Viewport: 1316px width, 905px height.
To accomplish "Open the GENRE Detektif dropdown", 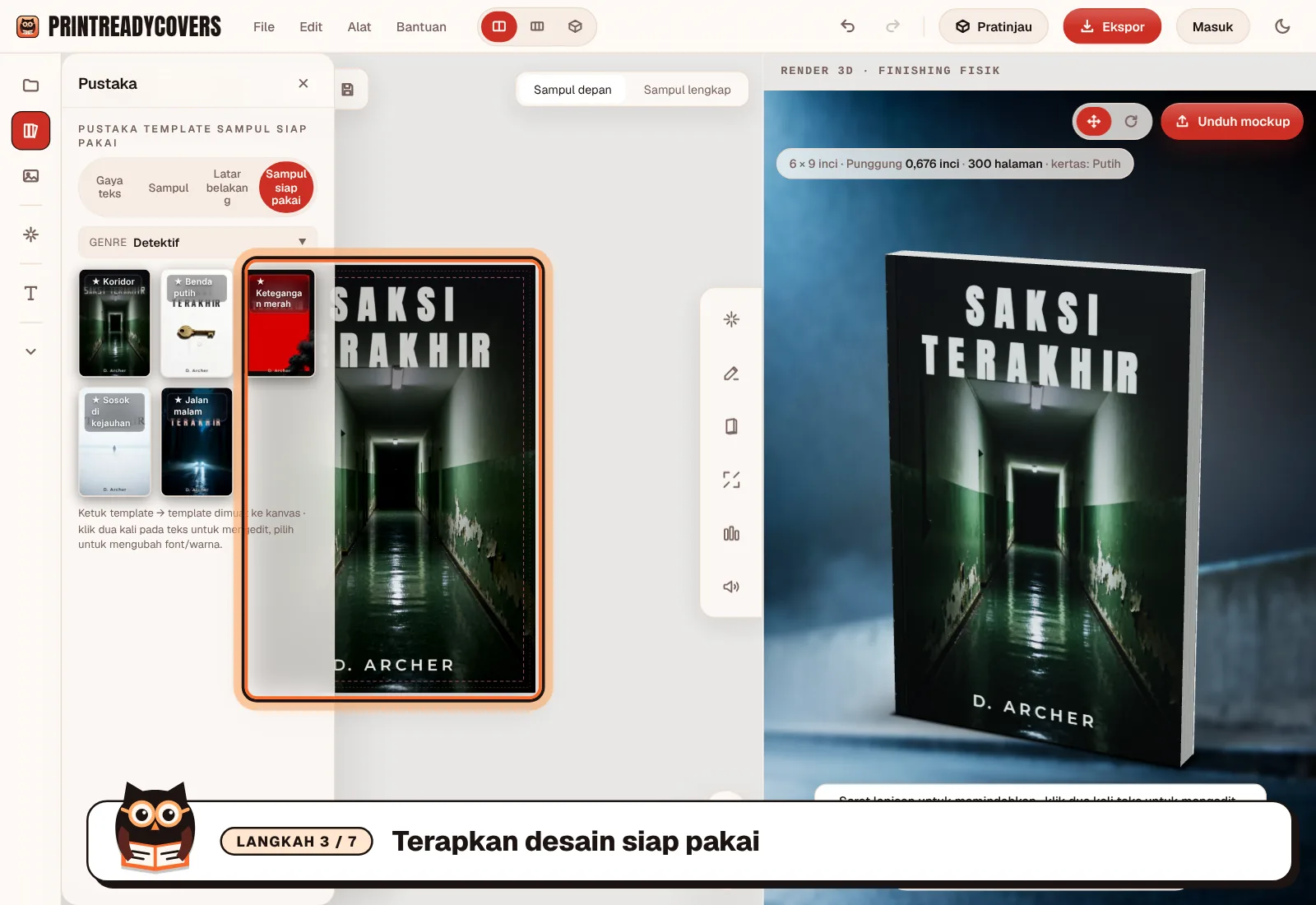I will (x=197, y=242).
